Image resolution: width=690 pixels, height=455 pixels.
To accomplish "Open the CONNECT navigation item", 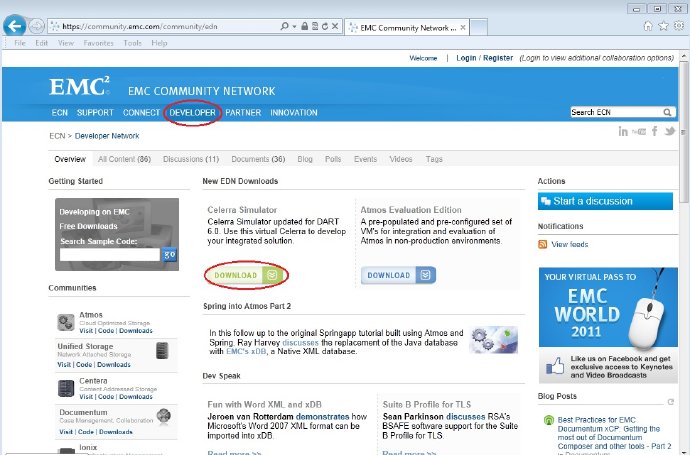I will tap(141, 113).
